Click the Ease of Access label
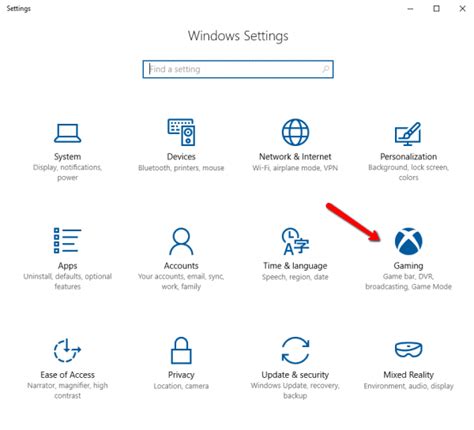Screen dimensions: 474x430 coord(67,375)
